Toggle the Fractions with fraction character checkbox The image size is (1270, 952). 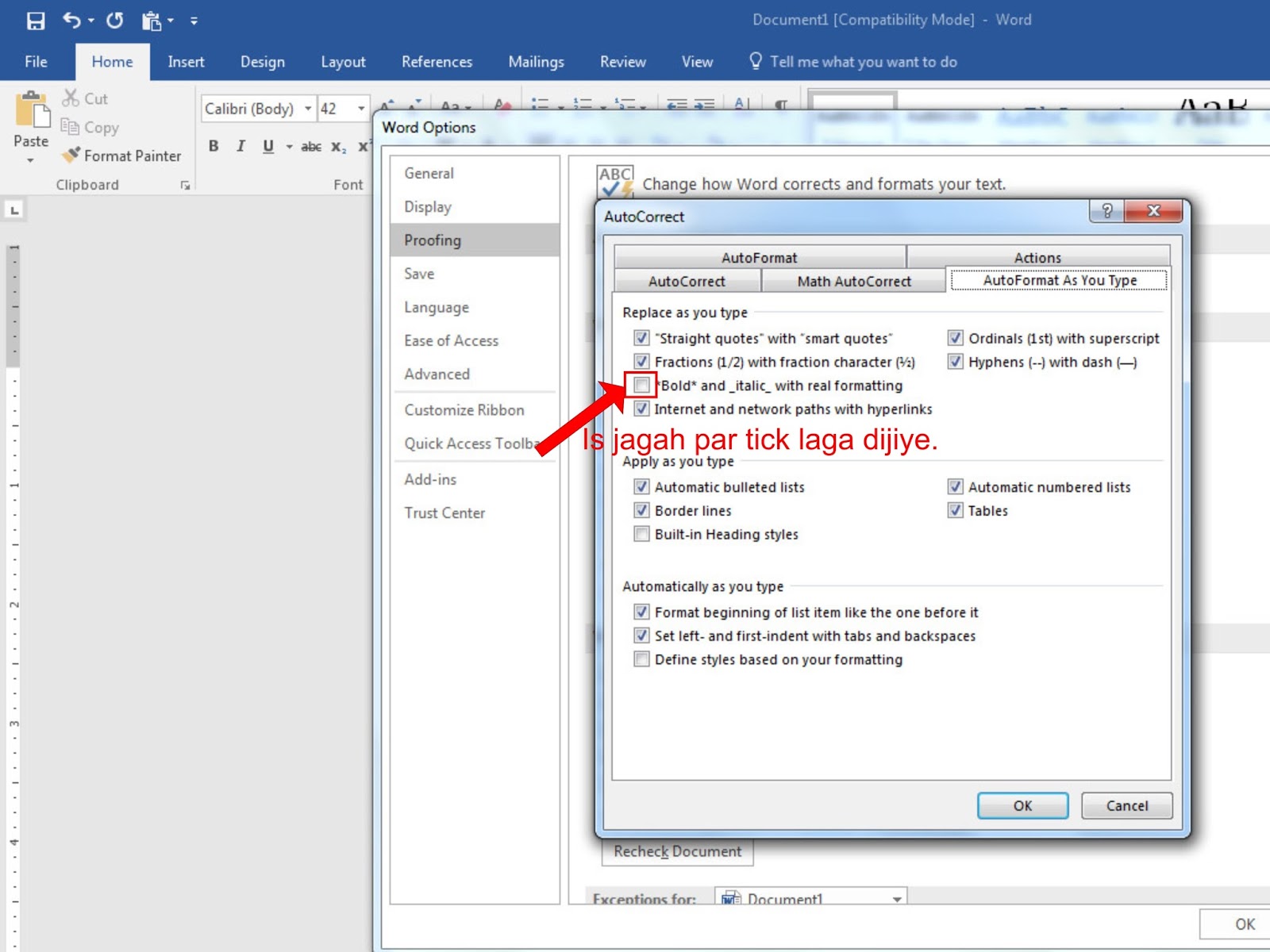click(641, 362)
